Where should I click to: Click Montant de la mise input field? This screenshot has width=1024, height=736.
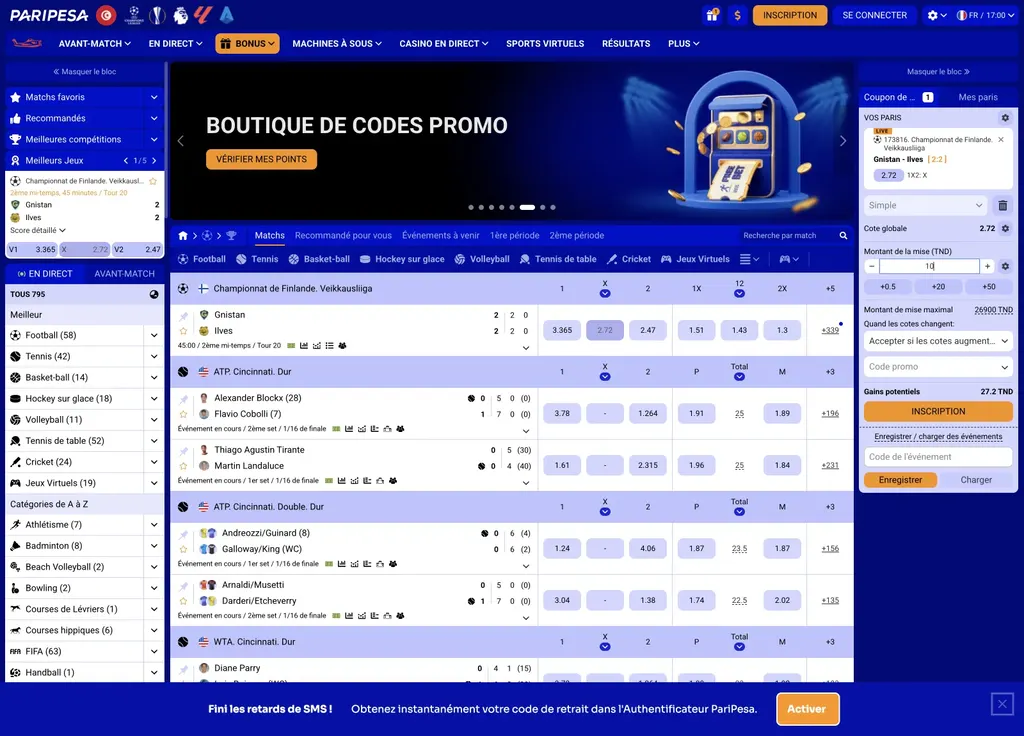929,266
